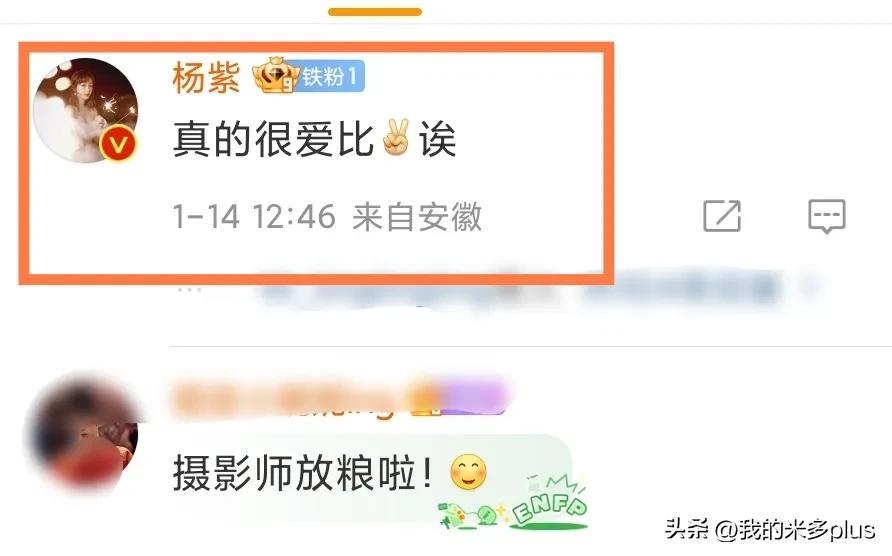Screen dimensions: 892x556
Task: Tap the gold crown membership badge
Action: pyautogui.click(x=275, y=76)
